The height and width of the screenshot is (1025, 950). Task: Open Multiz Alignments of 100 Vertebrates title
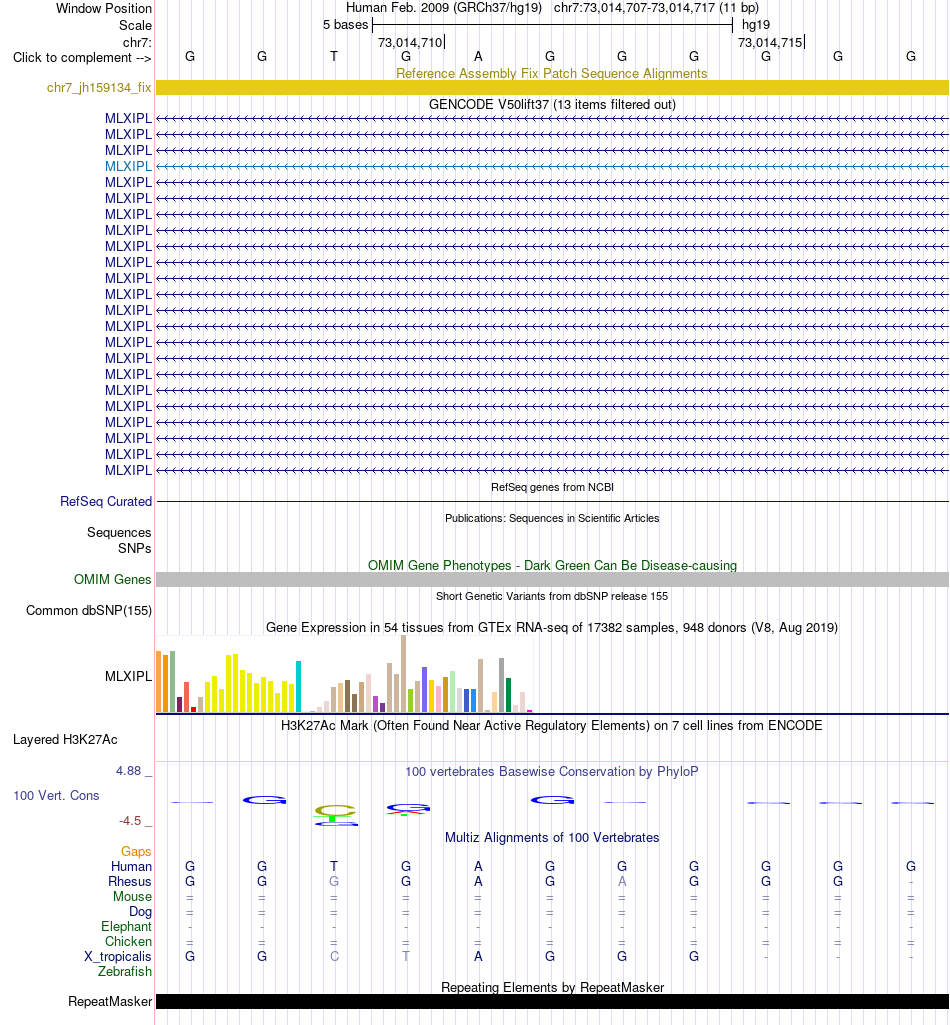click(552, 837)
